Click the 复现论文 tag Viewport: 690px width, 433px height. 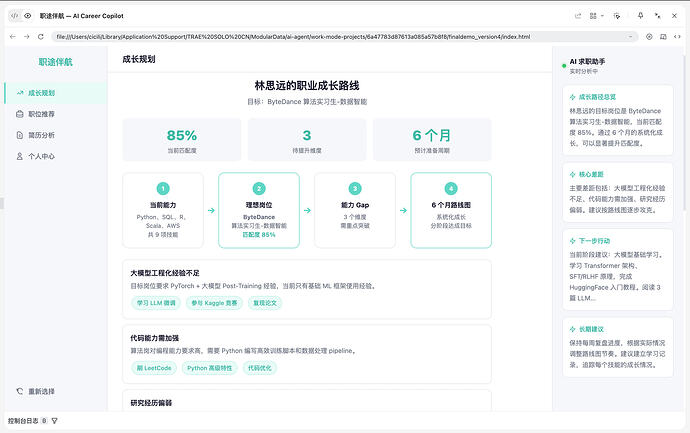(x=265, y=303)
